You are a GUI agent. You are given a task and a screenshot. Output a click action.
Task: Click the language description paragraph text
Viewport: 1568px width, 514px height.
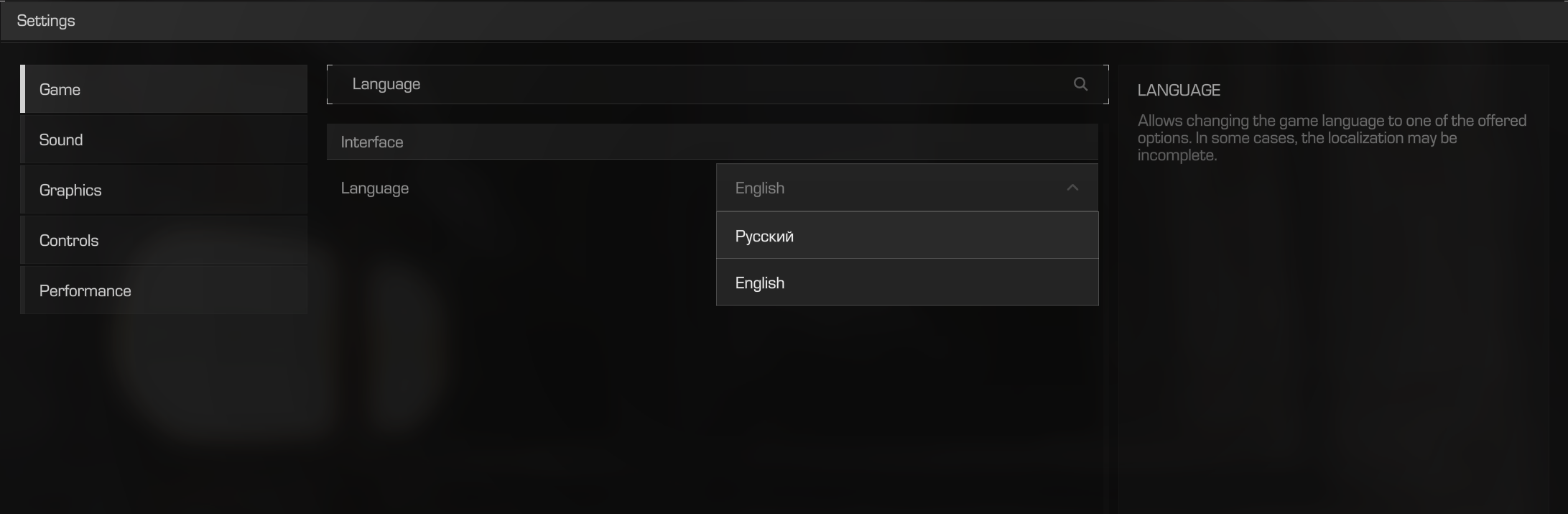[1331, 138]
